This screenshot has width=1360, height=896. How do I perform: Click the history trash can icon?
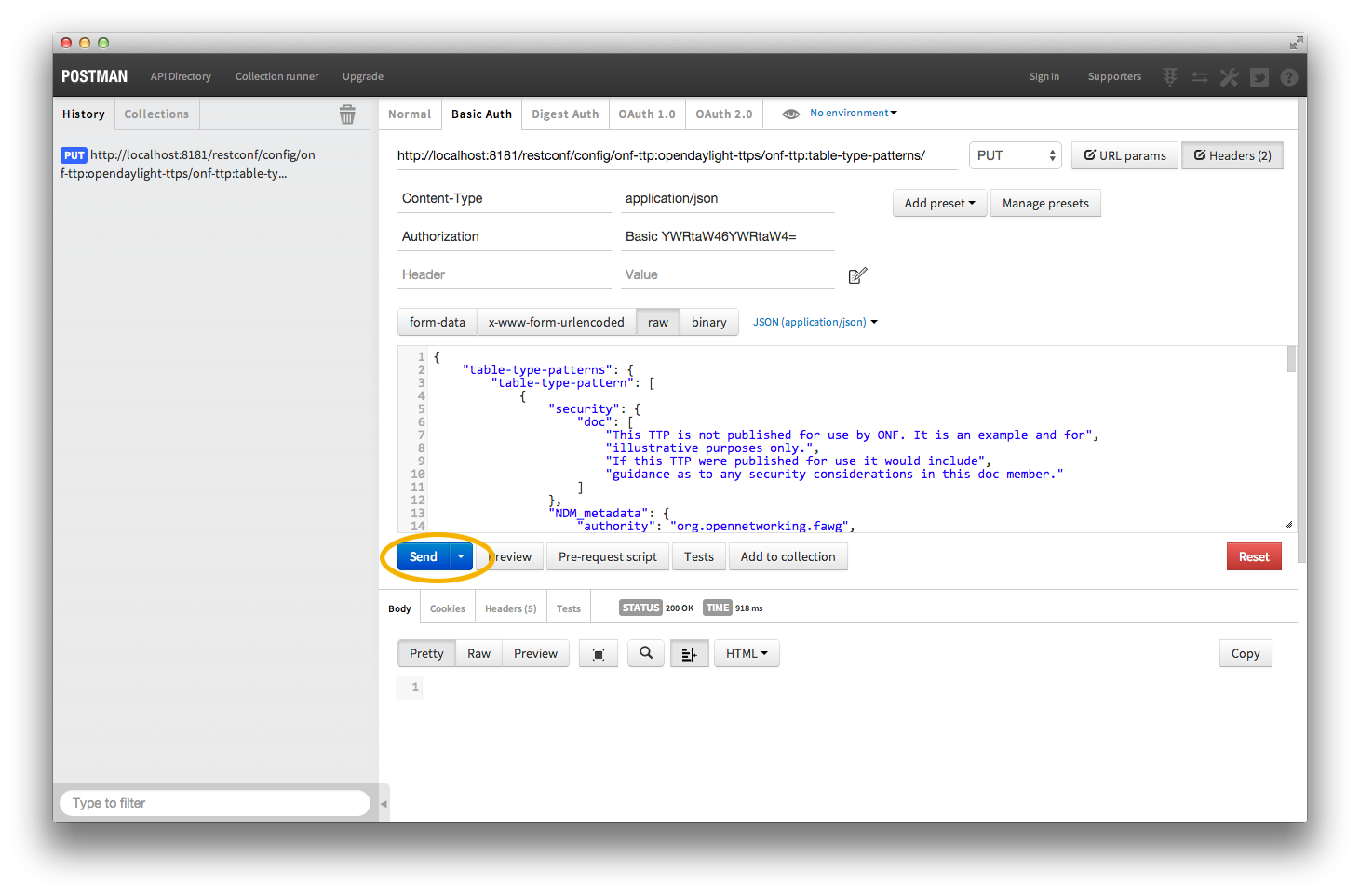(347, 114)
